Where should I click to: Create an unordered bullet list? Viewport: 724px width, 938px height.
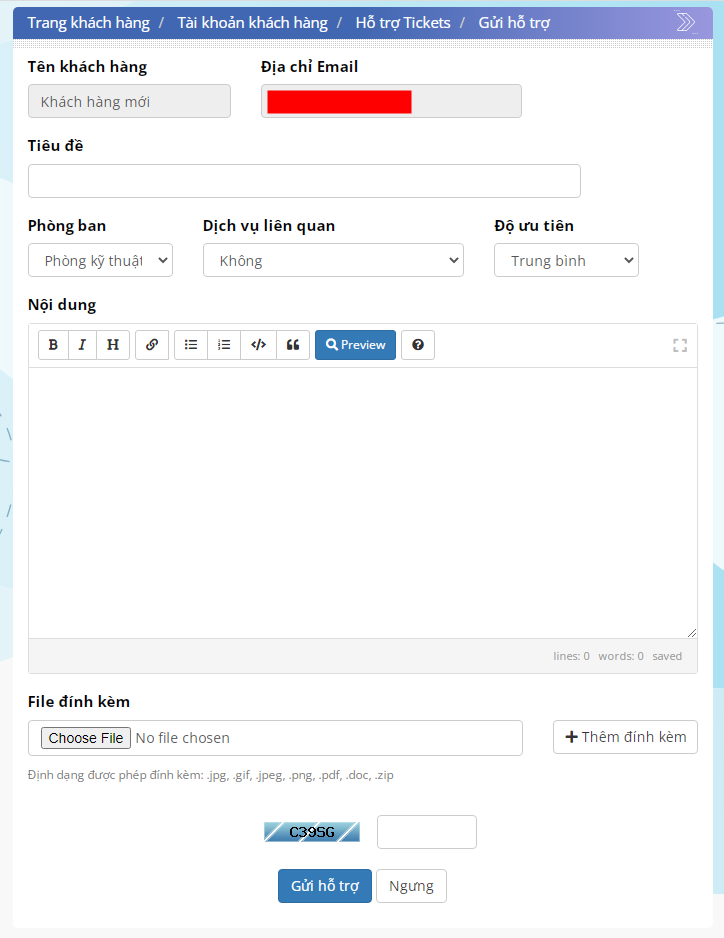tap(191, 345)
